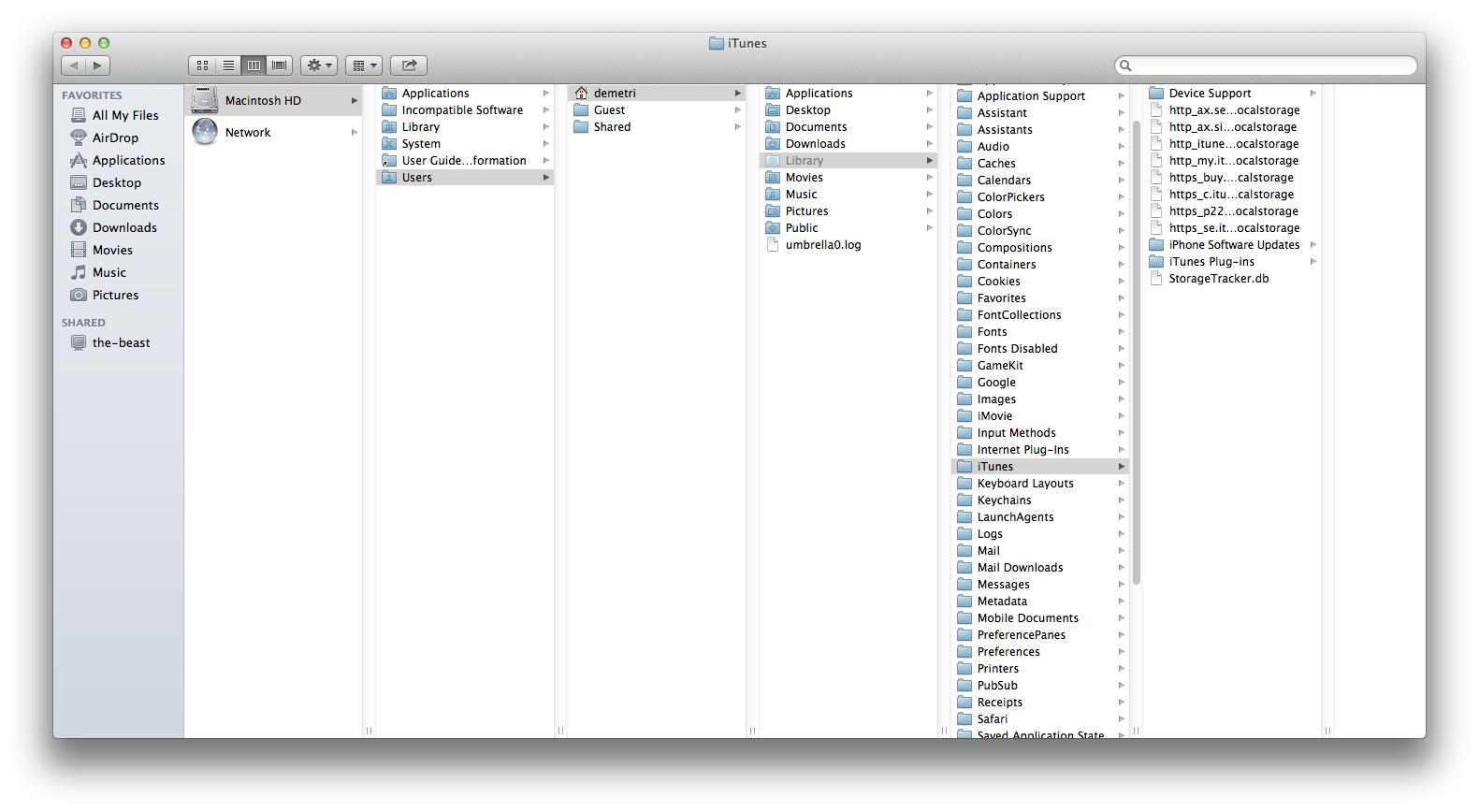Select Library folder under demetri

(848, 160)
